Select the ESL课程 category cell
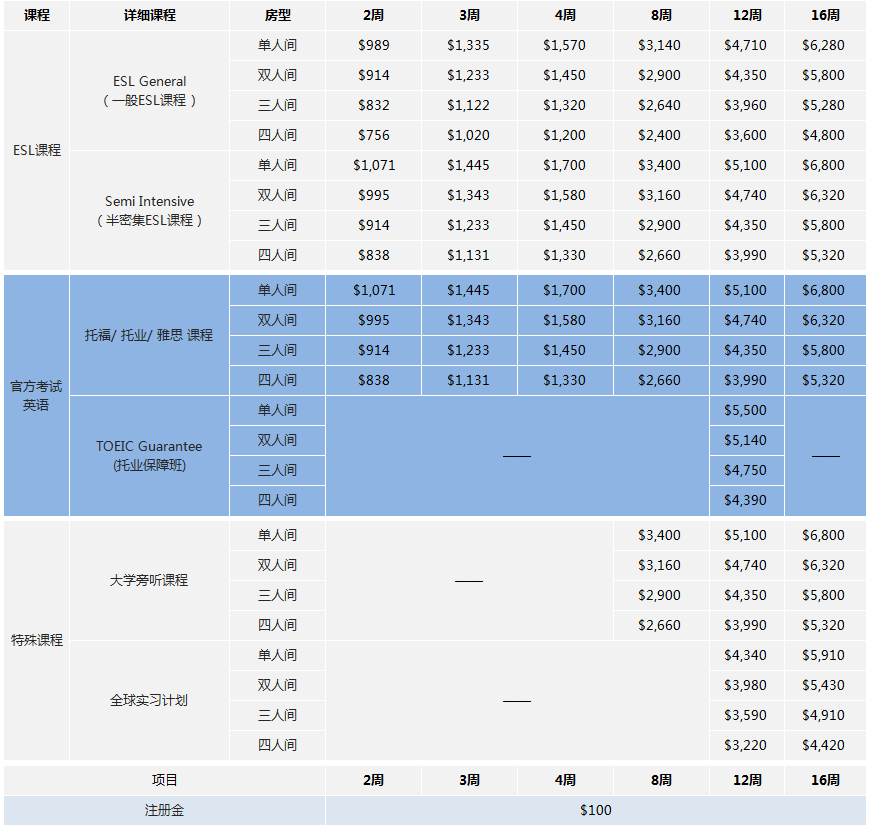This screenshot has height=840, width=870. (37, 150)
